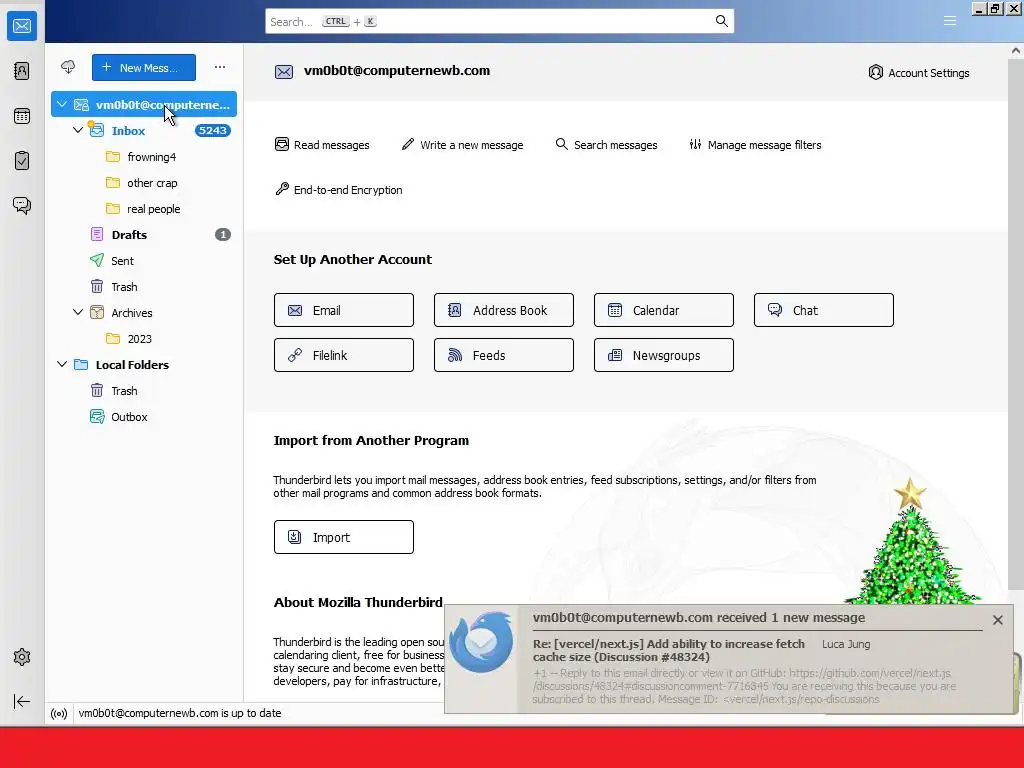Set up an Address Book
Image resolution: width=1024 pixels, height=768 pixels.
[504, 310]
